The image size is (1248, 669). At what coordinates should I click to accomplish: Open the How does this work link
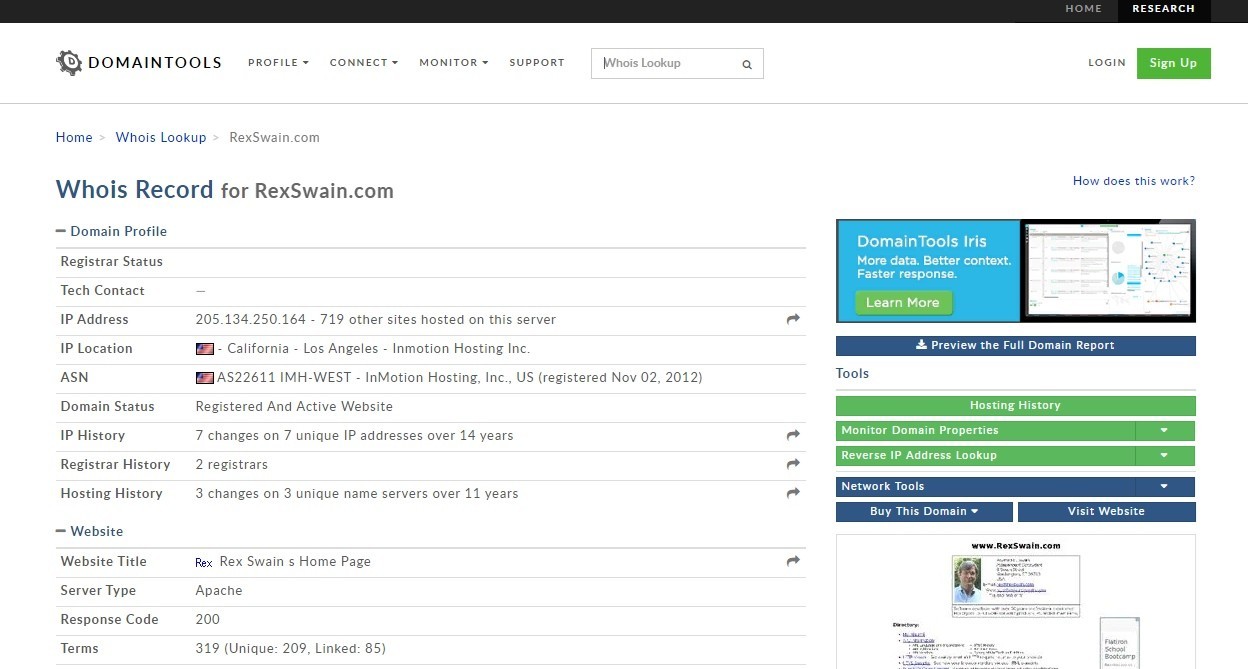point(1134,181)
